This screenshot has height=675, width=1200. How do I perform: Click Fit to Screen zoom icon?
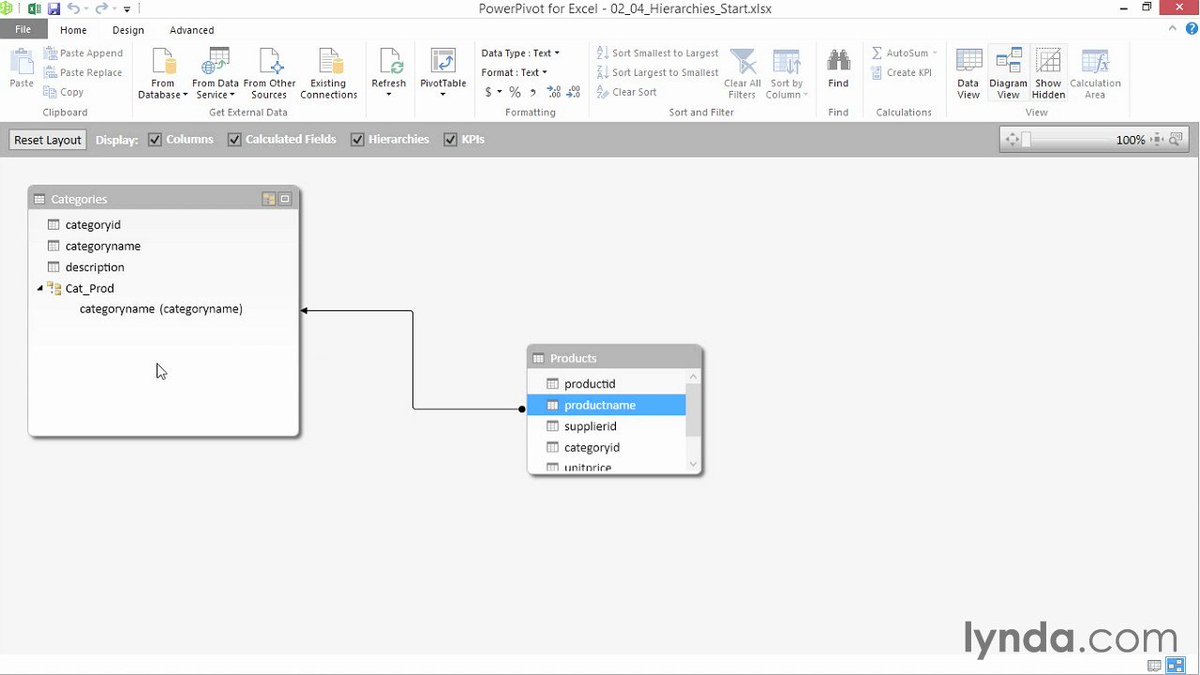[1011, 140]
